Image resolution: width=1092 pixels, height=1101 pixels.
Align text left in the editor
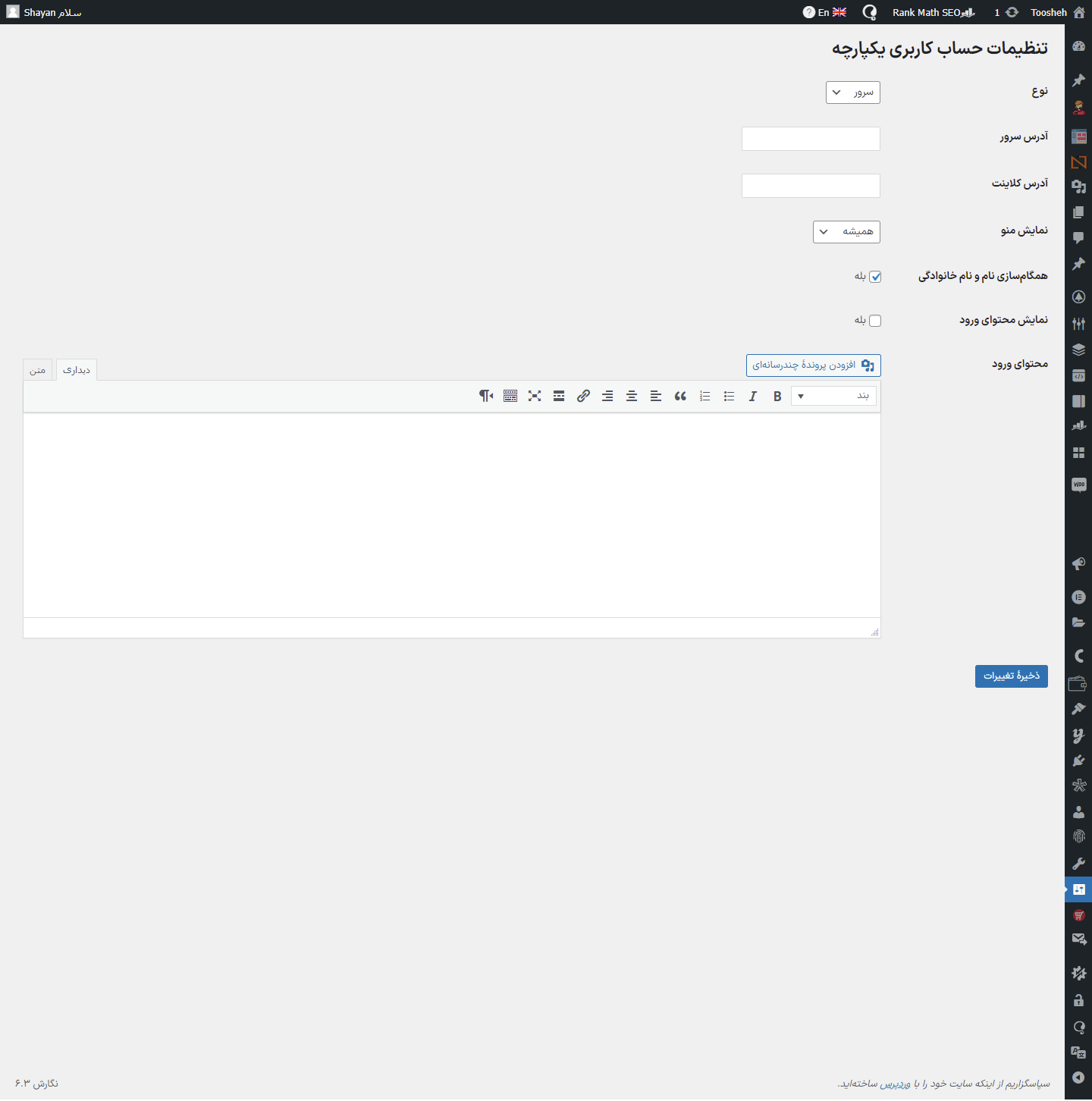point(656,396)
